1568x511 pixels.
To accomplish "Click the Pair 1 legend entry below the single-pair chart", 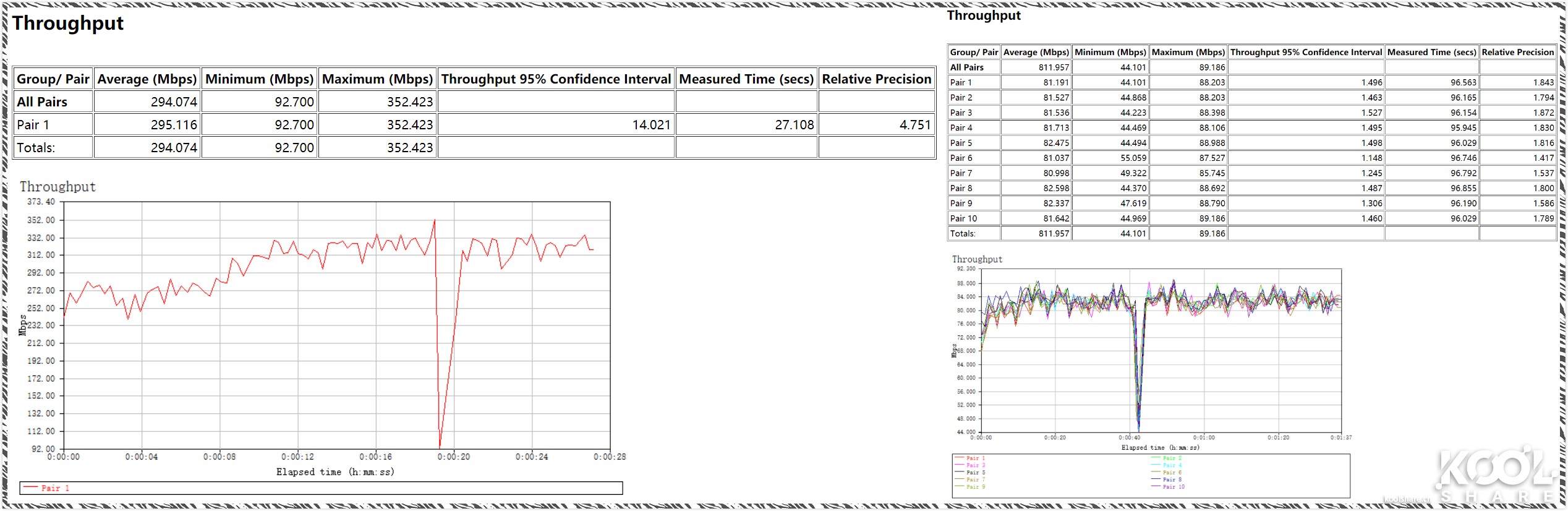I will pos(46,488).
